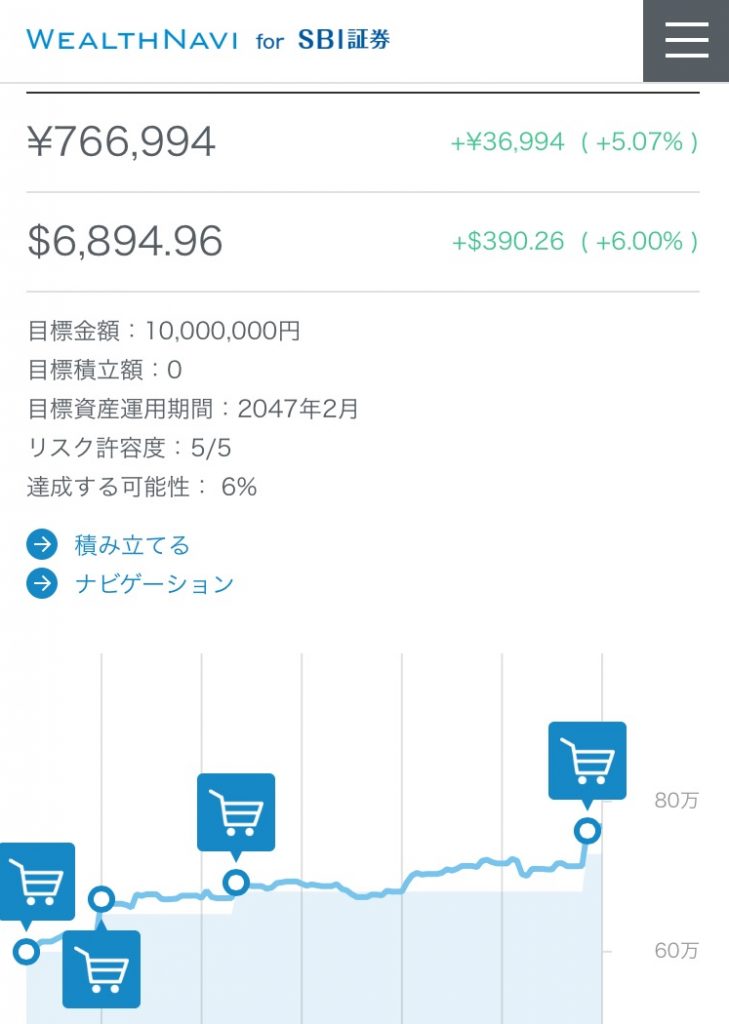Click the arrow icon beside 積み立てる
729x1024 pixels.
[x=40, y=544]
